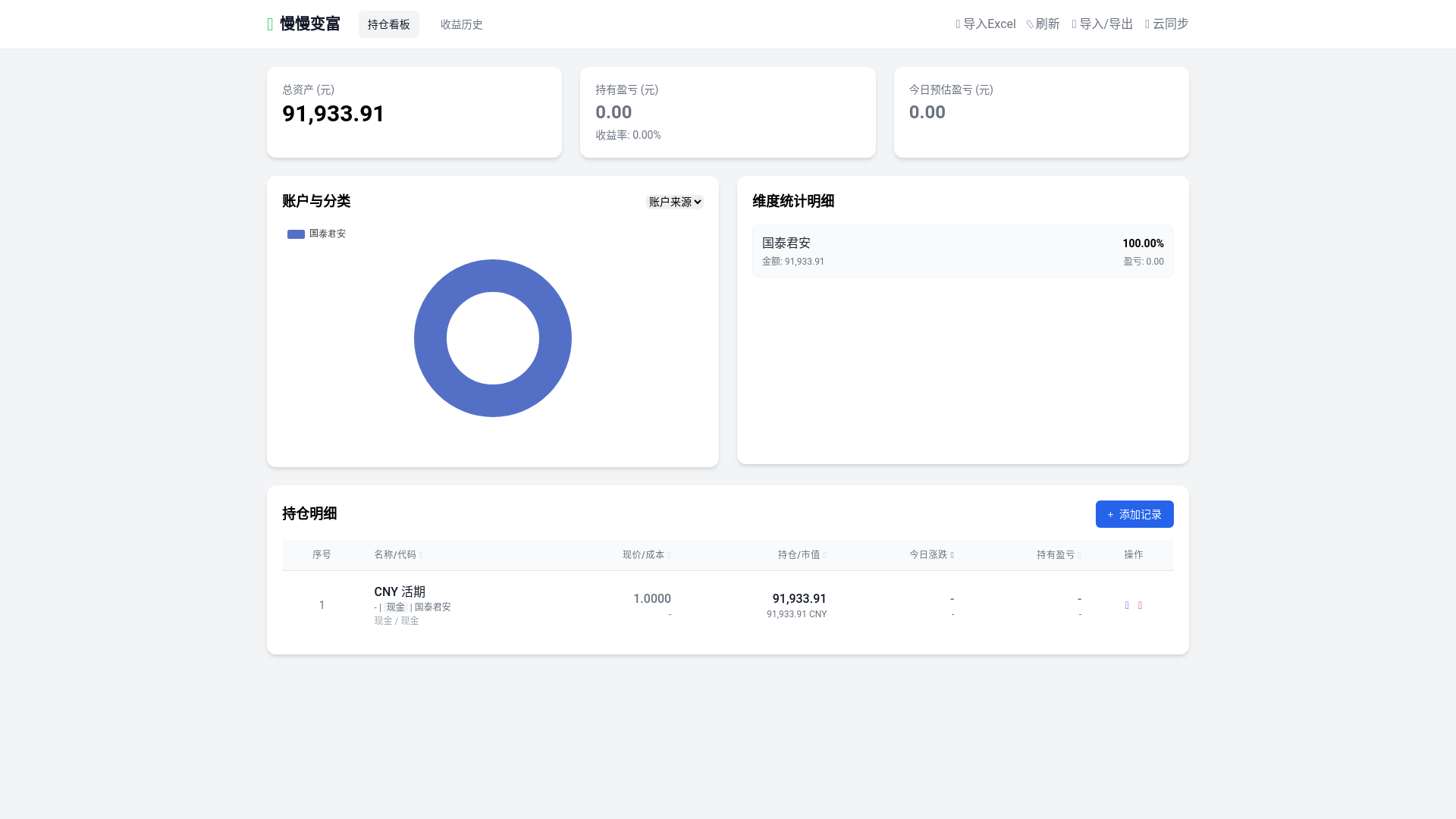1456x819 pixels.
Task: Click the 持有盈亏 (元) card label
Action: click(627, 89)
